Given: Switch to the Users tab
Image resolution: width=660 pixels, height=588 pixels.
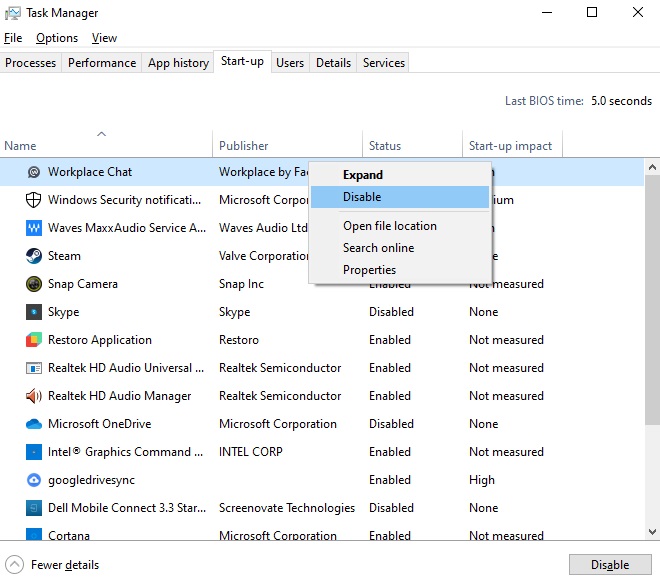Looking at the screenshot, I should 290,63.
